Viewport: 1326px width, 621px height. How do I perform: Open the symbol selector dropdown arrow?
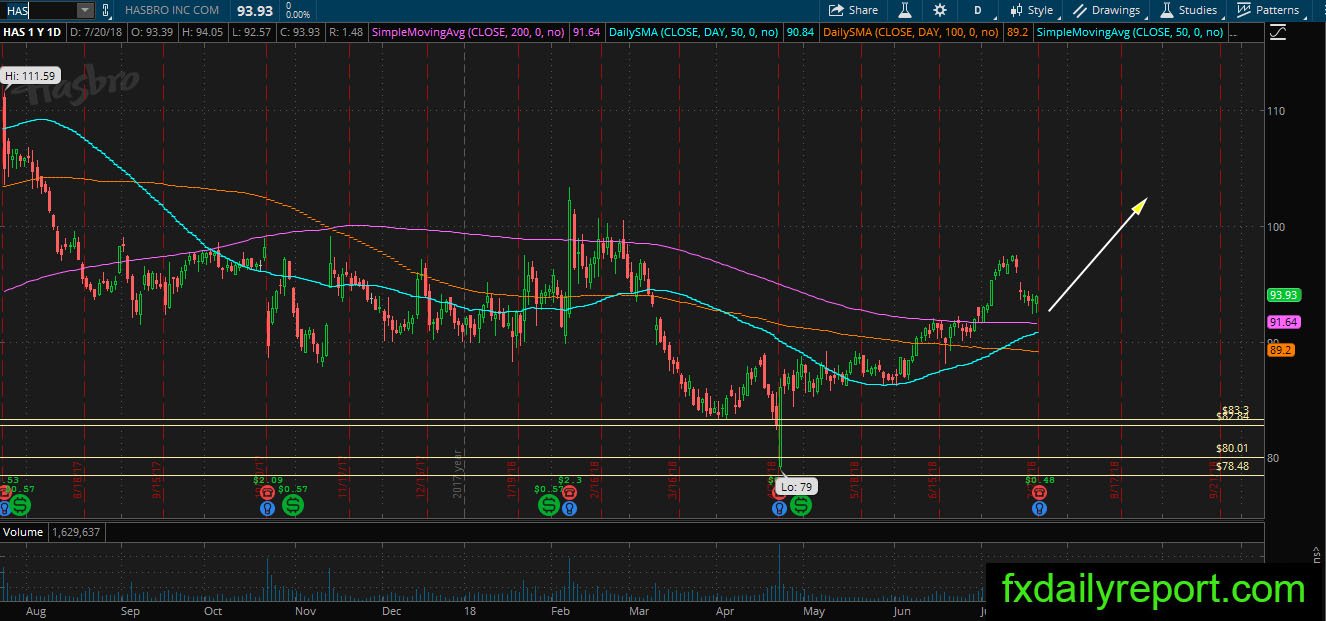click(85, 10)
